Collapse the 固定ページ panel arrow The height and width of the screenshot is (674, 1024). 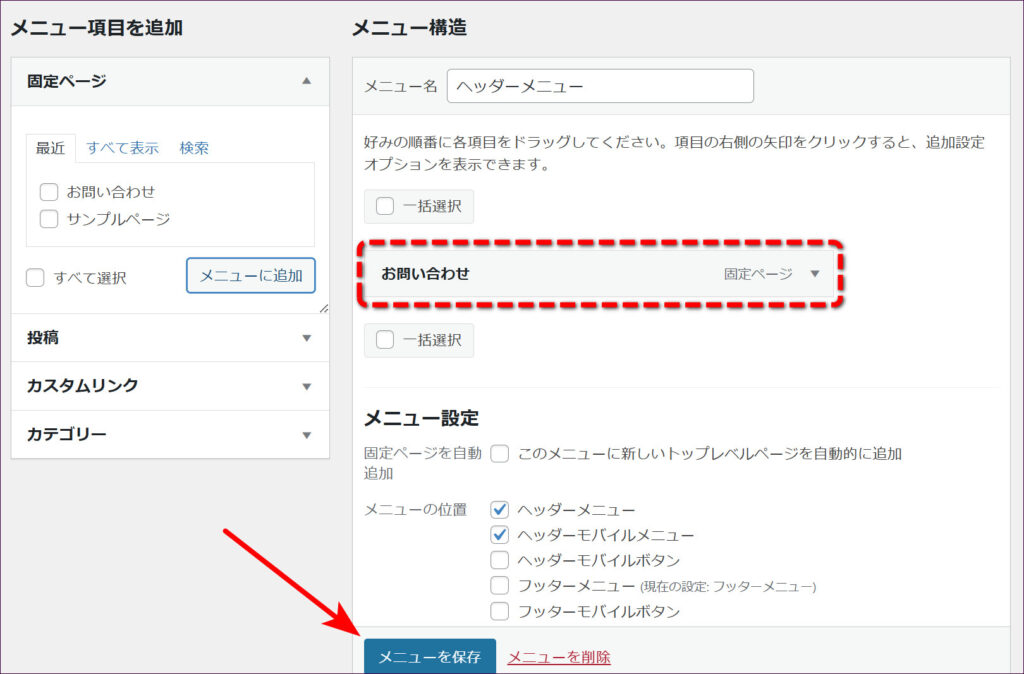coord(307,81)
